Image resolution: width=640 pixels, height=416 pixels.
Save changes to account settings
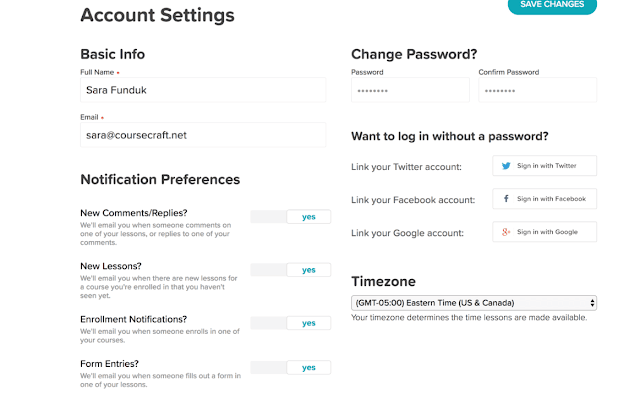pyautogui.click(x=552, y=5)
